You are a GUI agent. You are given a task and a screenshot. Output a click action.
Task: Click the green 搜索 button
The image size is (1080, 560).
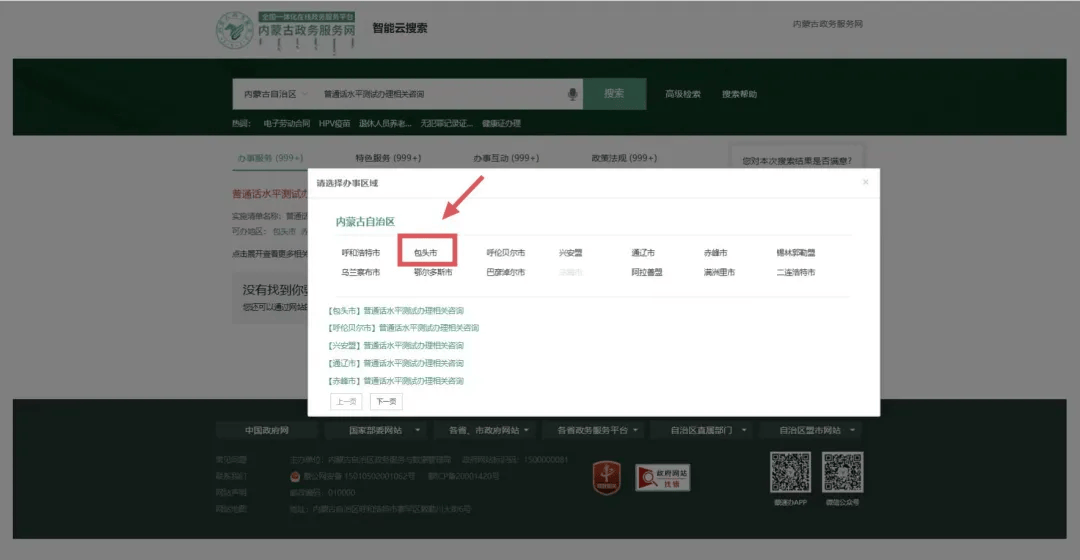click(614, 94)
